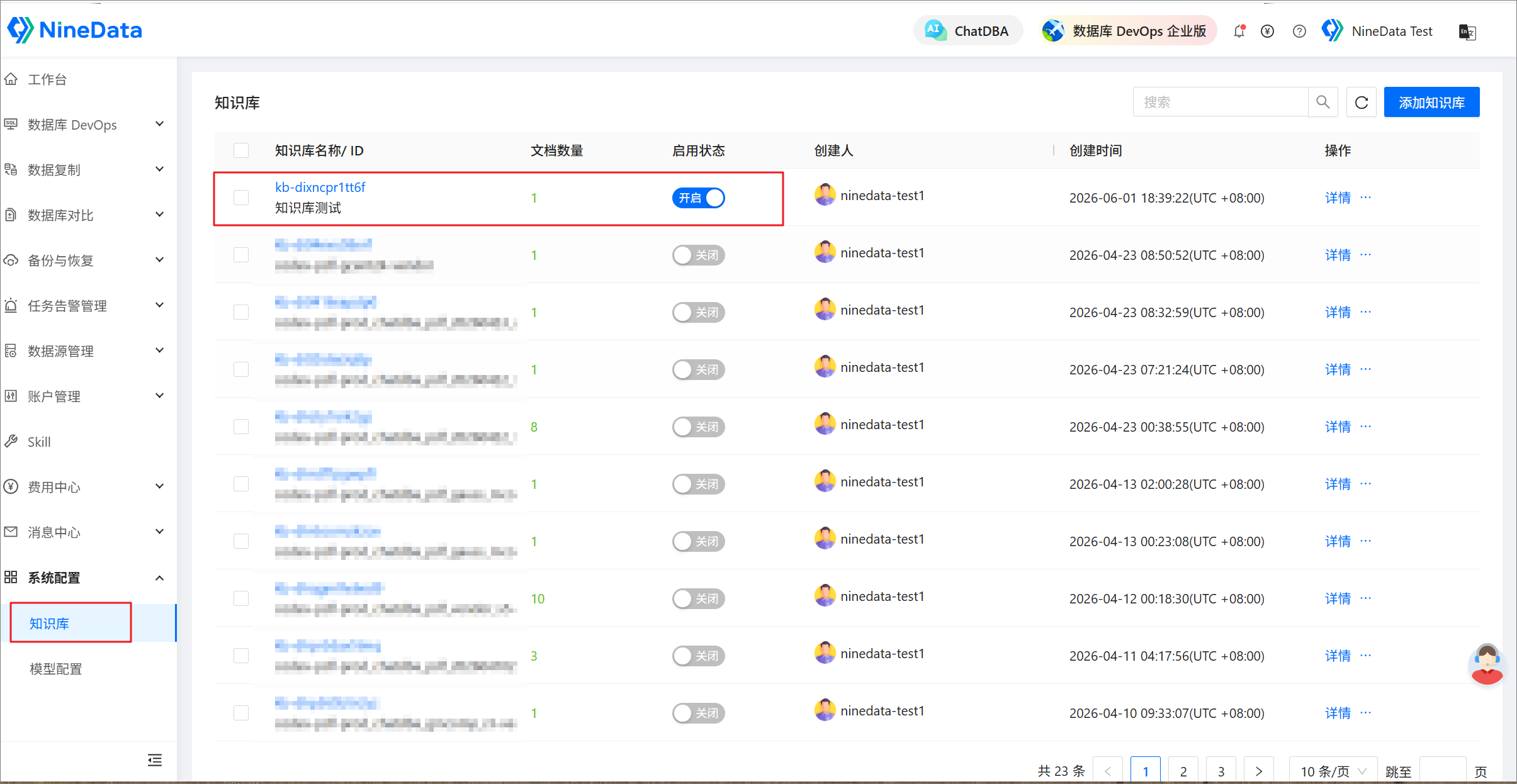Turn off the 开启 switch for 知识库测试
The height and width of the screenshot is (784, 1517).
pos(699,198)
